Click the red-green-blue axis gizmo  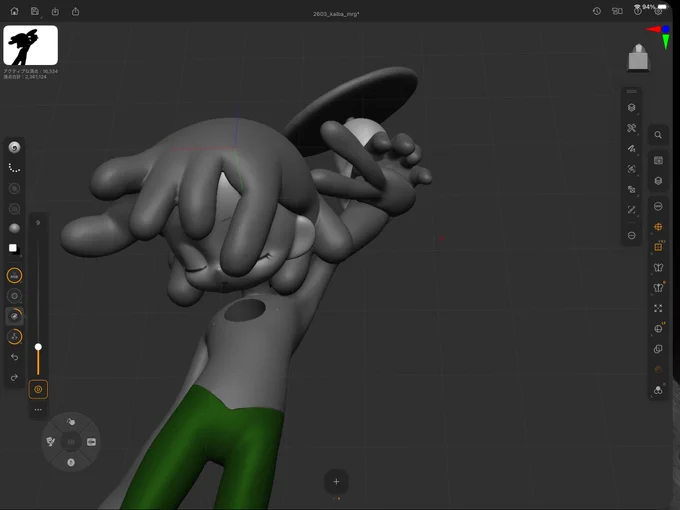point(659,36)
